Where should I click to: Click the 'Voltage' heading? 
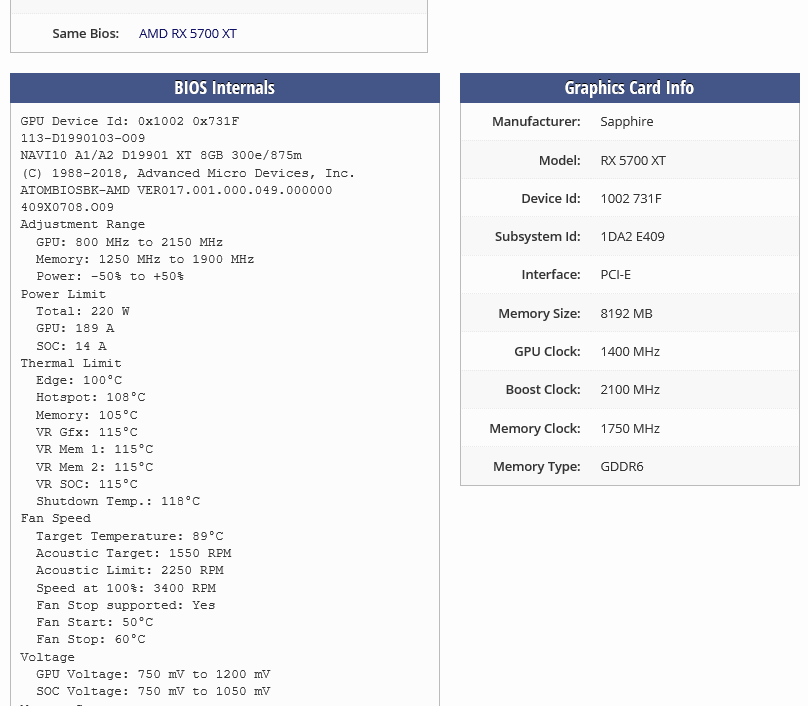(47, 658)
